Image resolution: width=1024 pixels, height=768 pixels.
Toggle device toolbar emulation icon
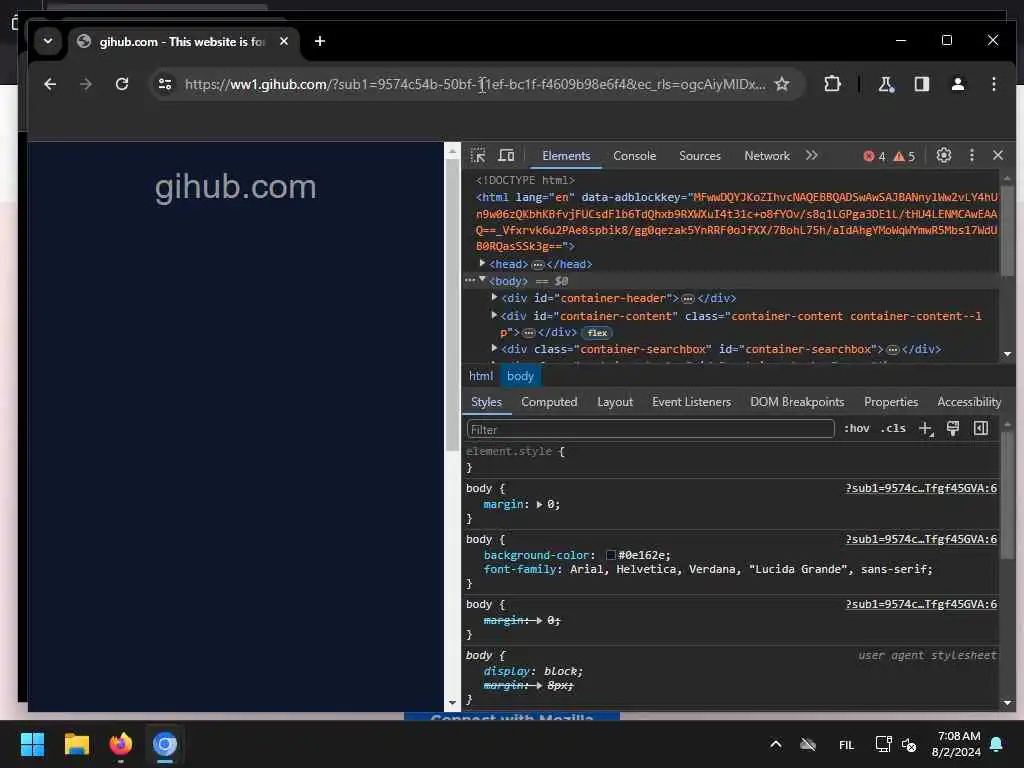click(506, 155)
